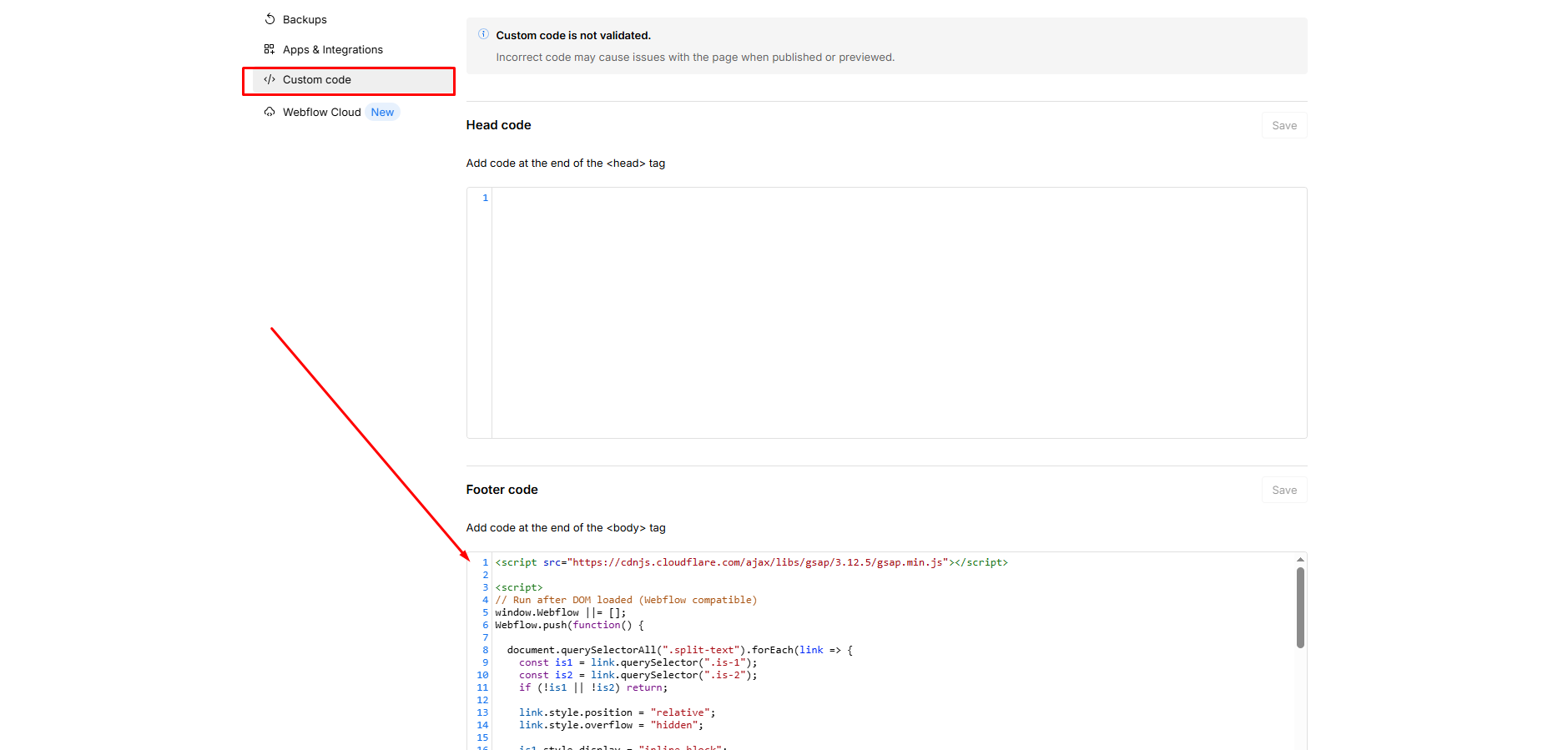Click the New badge beside Webflow Cloud
The image size is (1568, 750).
(x=382, y=112)
